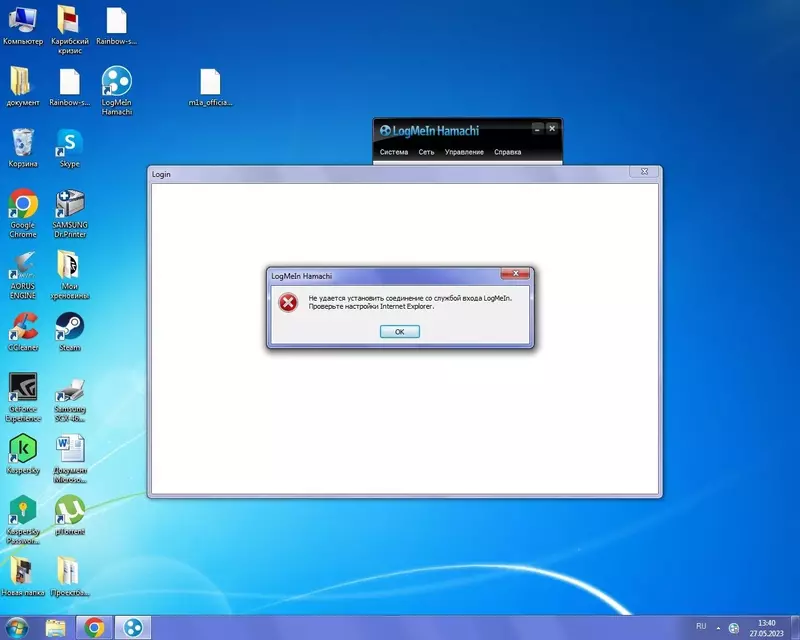Viewport: 800px width, 640px height.
Task: Select the AORUS ENGINE shortcut
Action: [23, 275]
